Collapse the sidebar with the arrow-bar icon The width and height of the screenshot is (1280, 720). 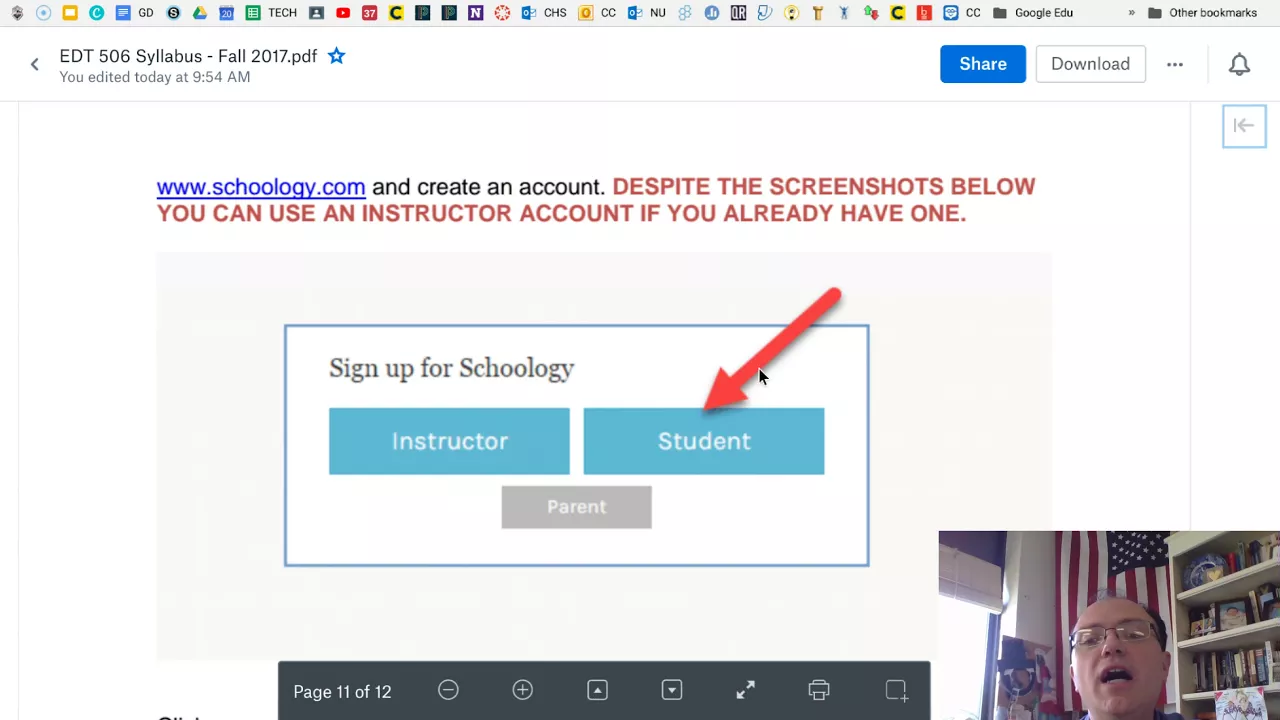[x=1244, y=126]
